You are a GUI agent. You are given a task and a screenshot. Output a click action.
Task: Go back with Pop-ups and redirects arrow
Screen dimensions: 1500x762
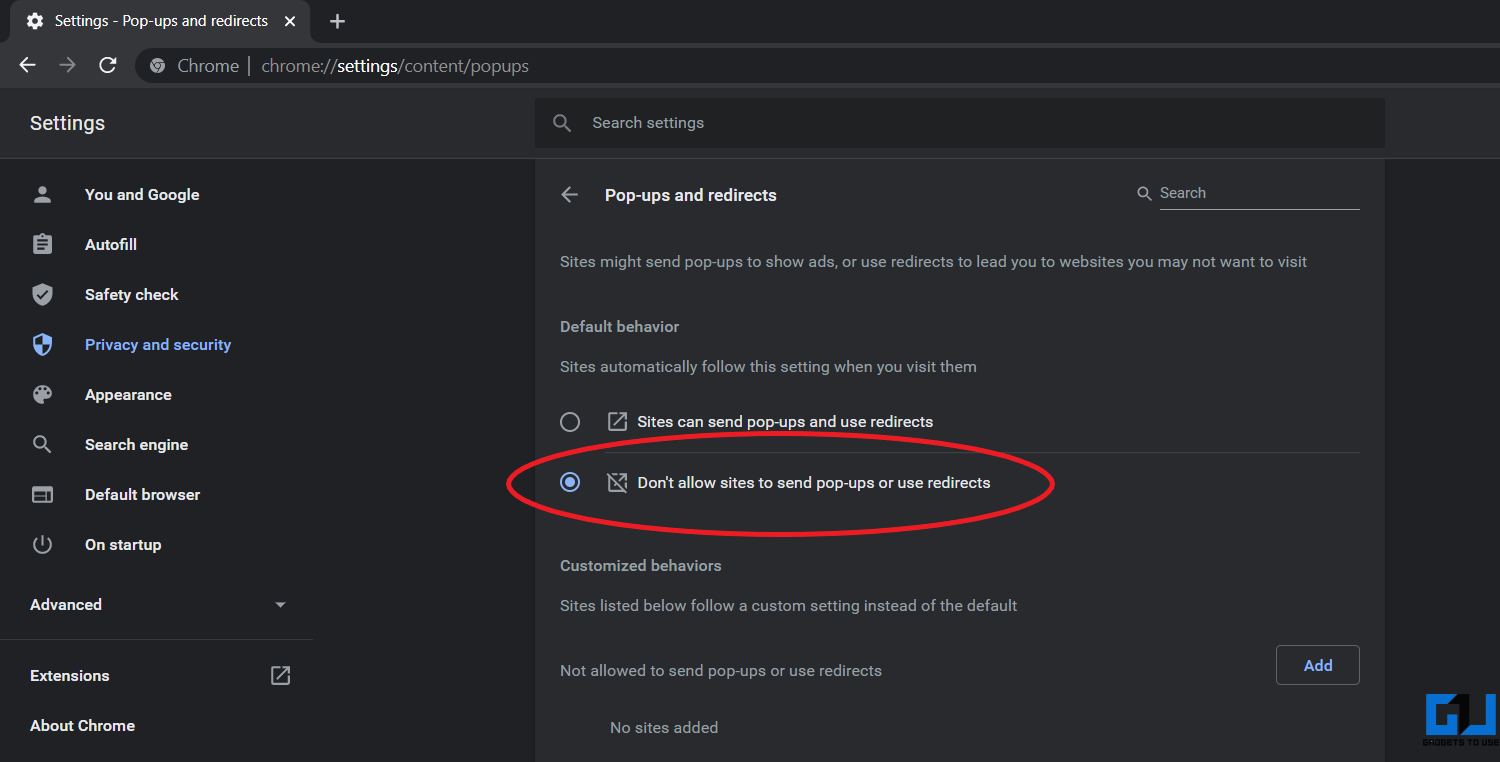click(x=570, y=195)
